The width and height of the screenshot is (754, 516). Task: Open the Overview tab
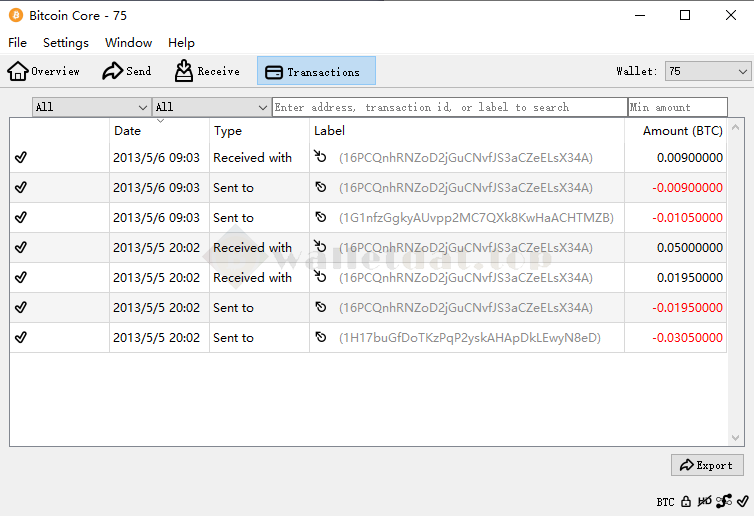tap(44, 71)
